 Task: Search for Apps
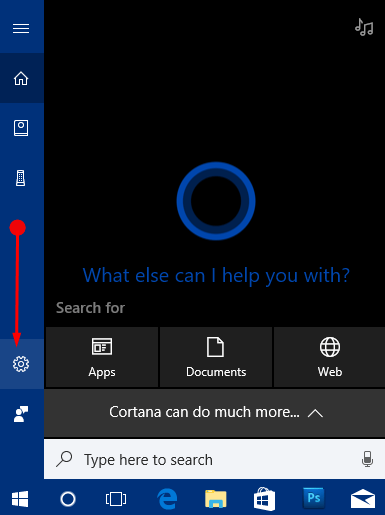(102, 357)
